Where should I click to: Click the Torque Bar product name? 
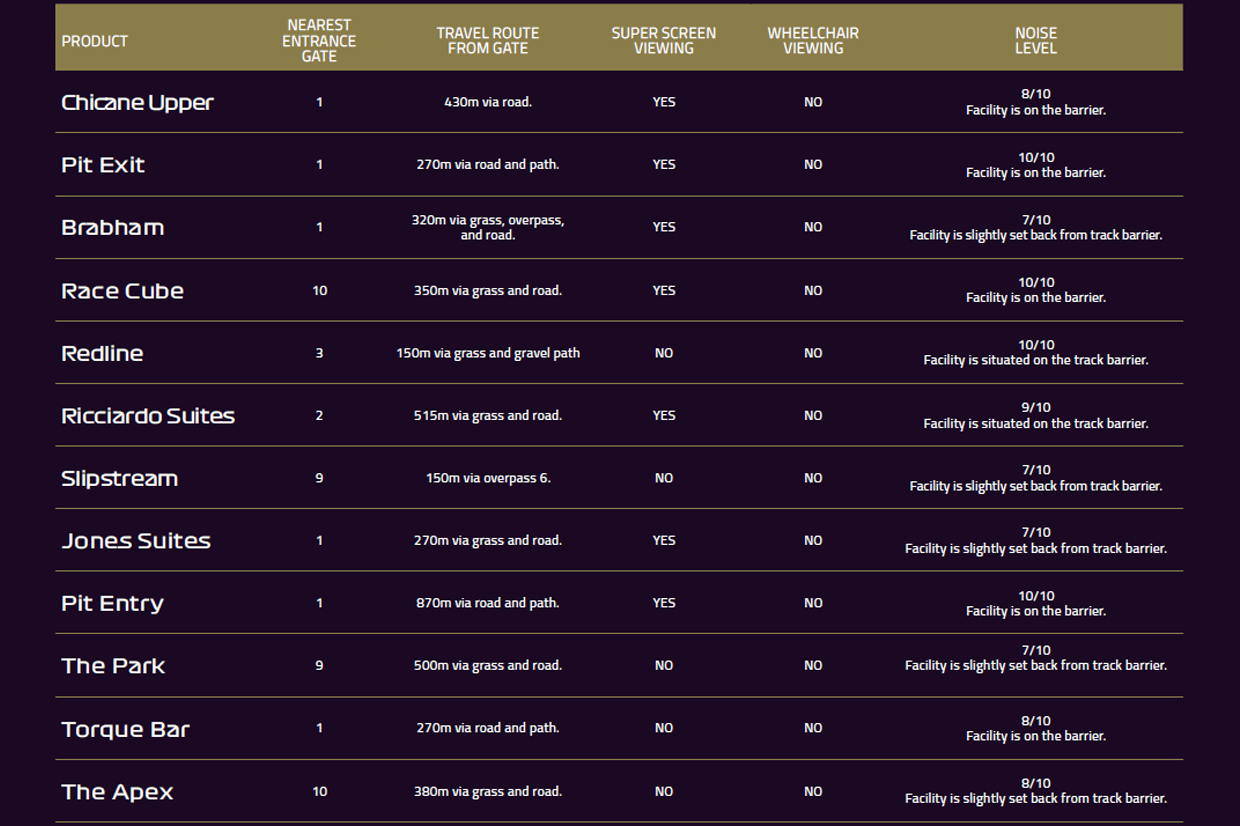pyautogui.click(x=125, y=729)
